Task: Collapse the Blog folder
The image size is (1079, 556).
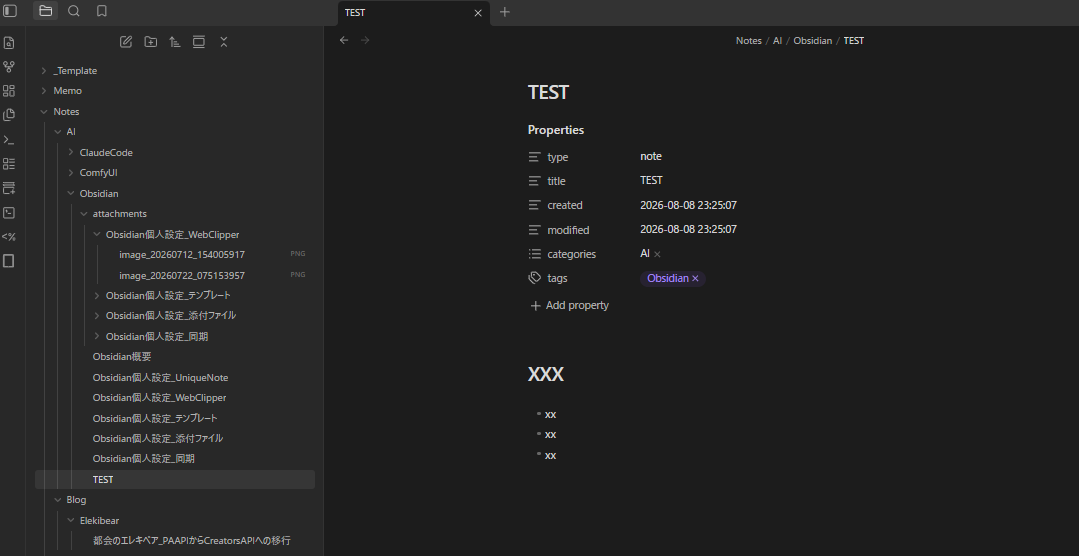Action: [x=58, y=500]
